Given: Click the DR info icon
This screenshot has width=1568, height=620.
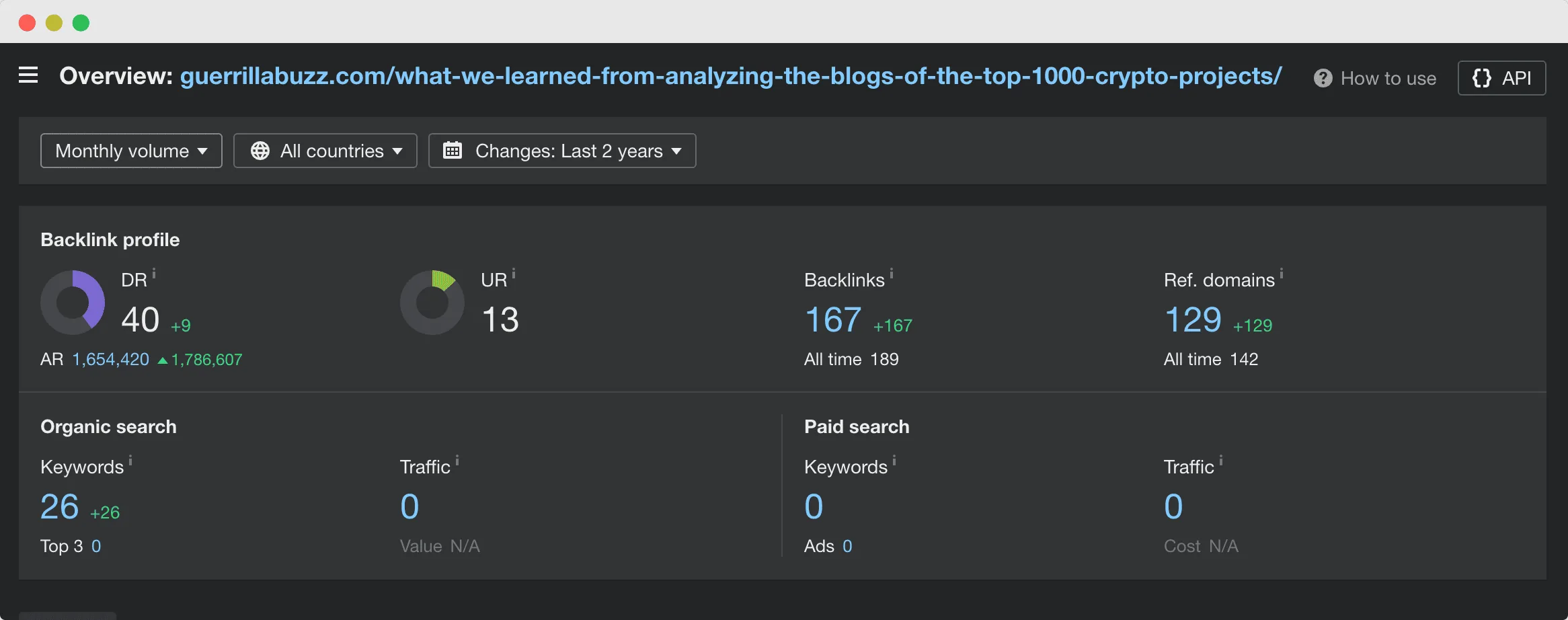Looking at the screenshot, I should (x=154, y=273).
